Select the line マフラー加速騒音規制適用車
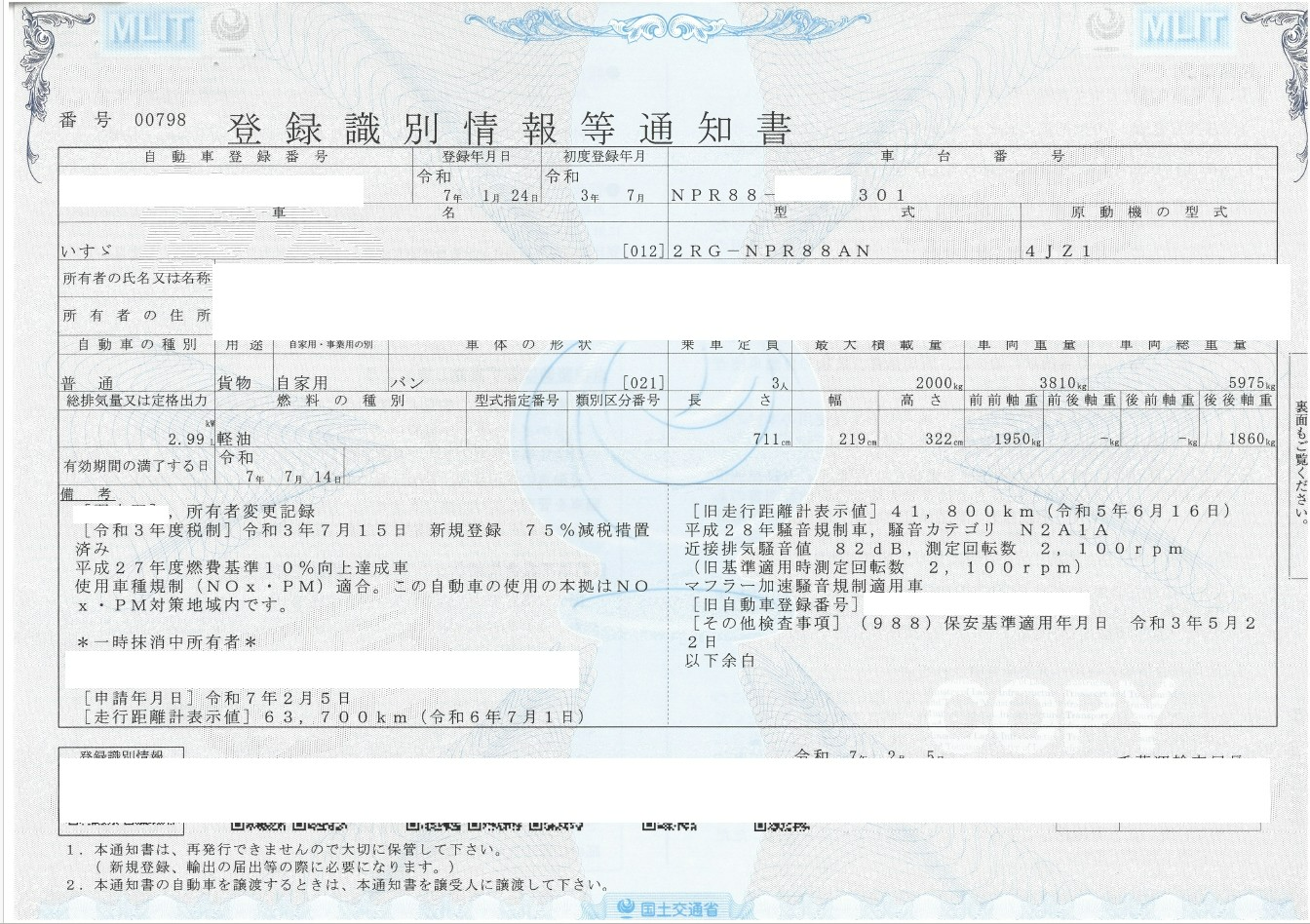Viewport: 1310px width, 924px height. (x=804, y=586)
